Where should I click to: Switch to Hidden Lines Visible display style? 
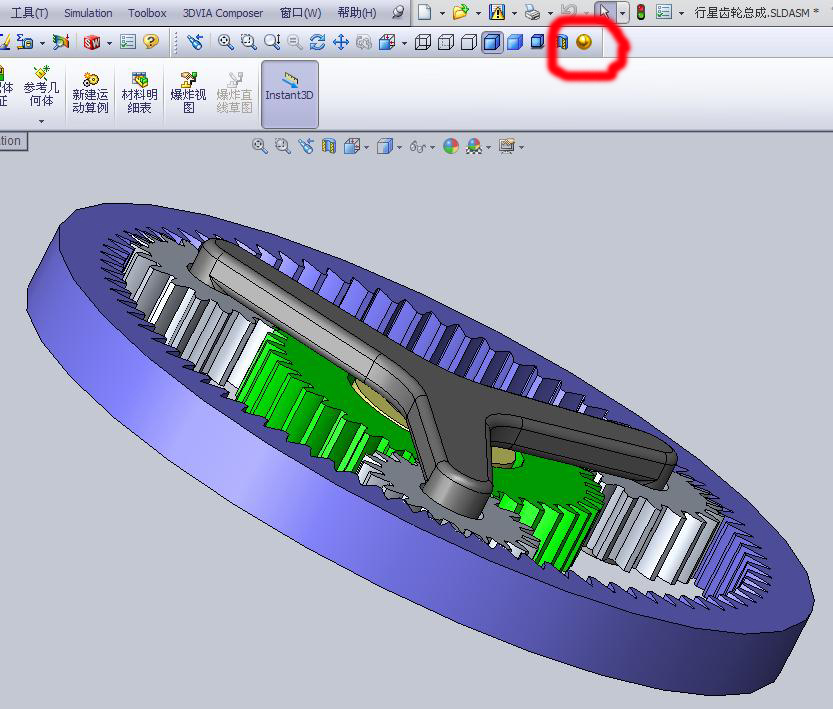[x=446, y=42]
